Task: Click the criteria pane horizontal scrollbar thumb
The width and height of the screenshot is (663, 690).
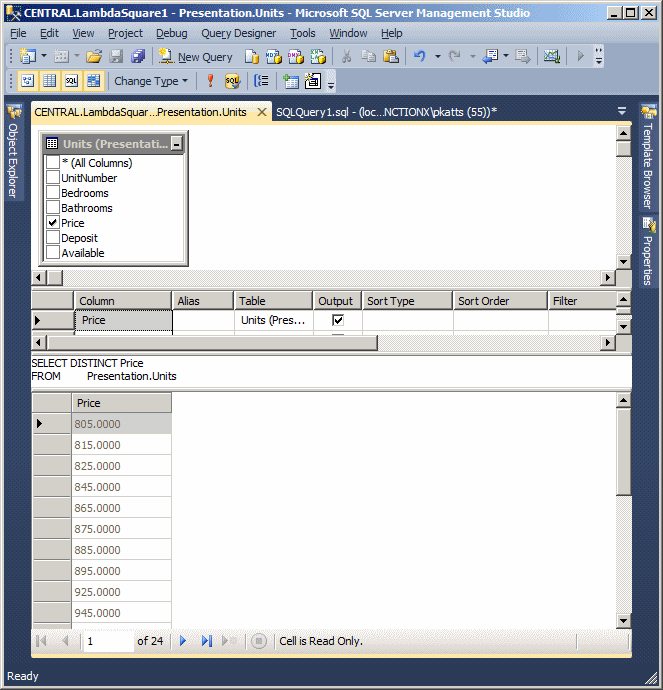Action: point(212,342)
